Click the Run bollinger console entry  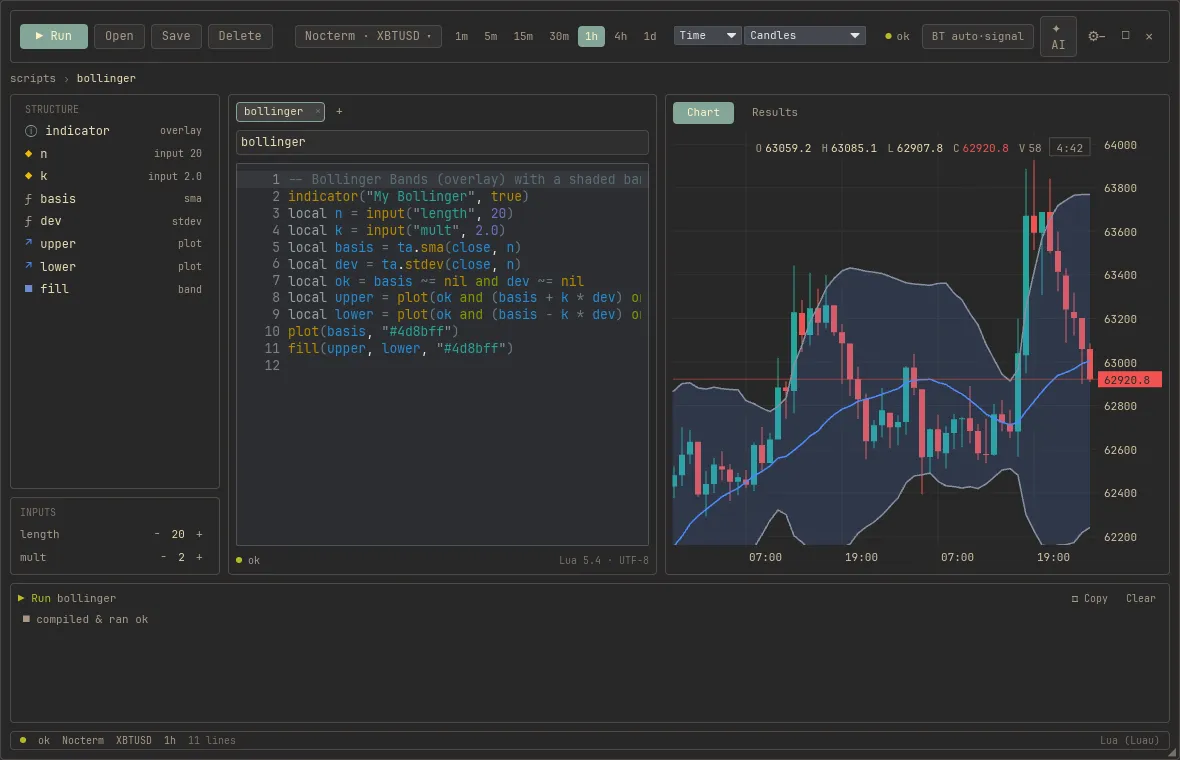(x=67, y=599)
